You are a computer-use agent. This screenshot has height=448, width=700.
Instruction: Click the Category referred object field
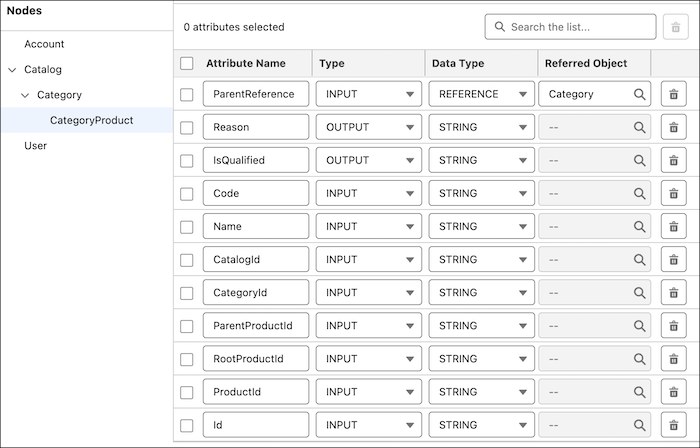point(595,94)
